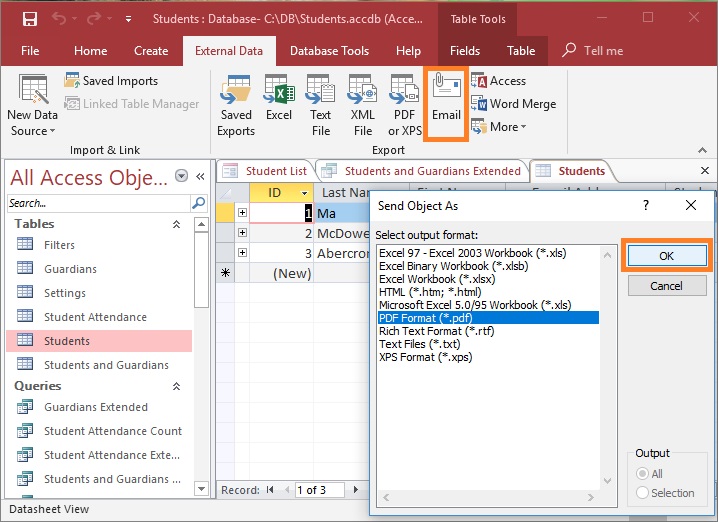
Task: Open the All Access Objects category dropdown
Action: (x=181, y=175)
